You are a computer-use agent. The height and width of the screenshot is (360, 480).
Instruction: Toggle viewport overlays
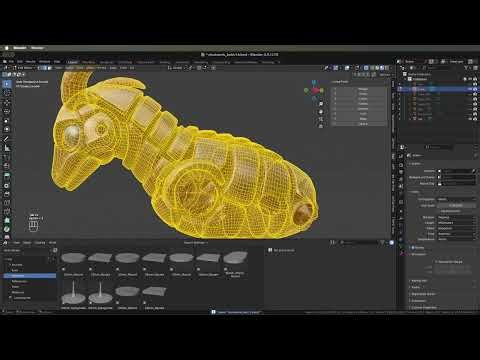[347, 68]
